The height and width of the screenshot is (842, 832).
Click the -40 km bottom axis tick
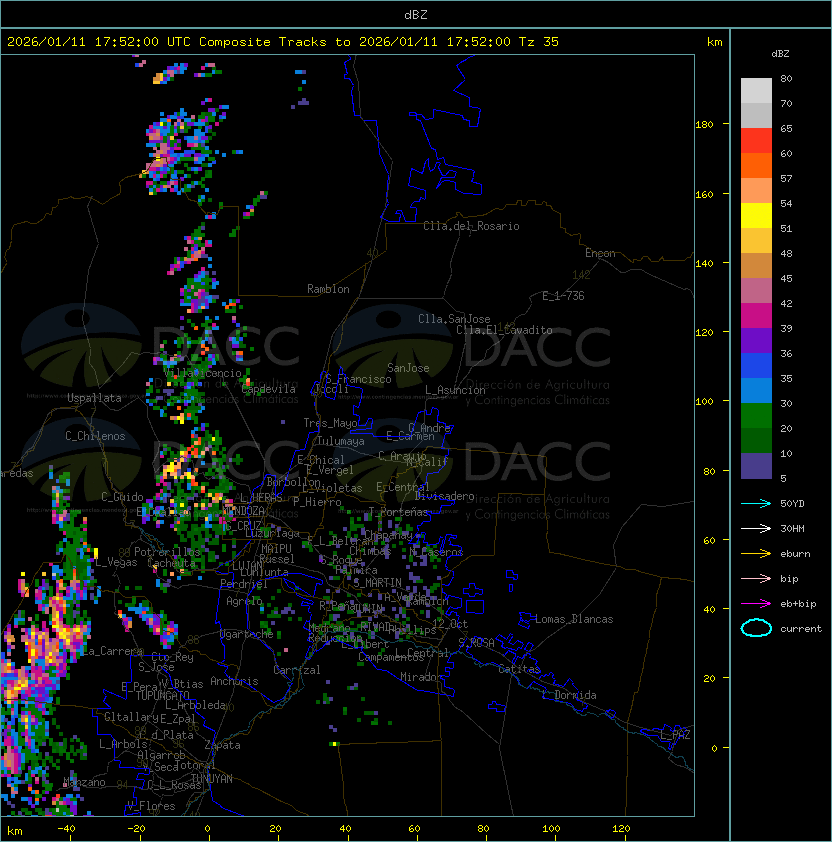point(66,829)
